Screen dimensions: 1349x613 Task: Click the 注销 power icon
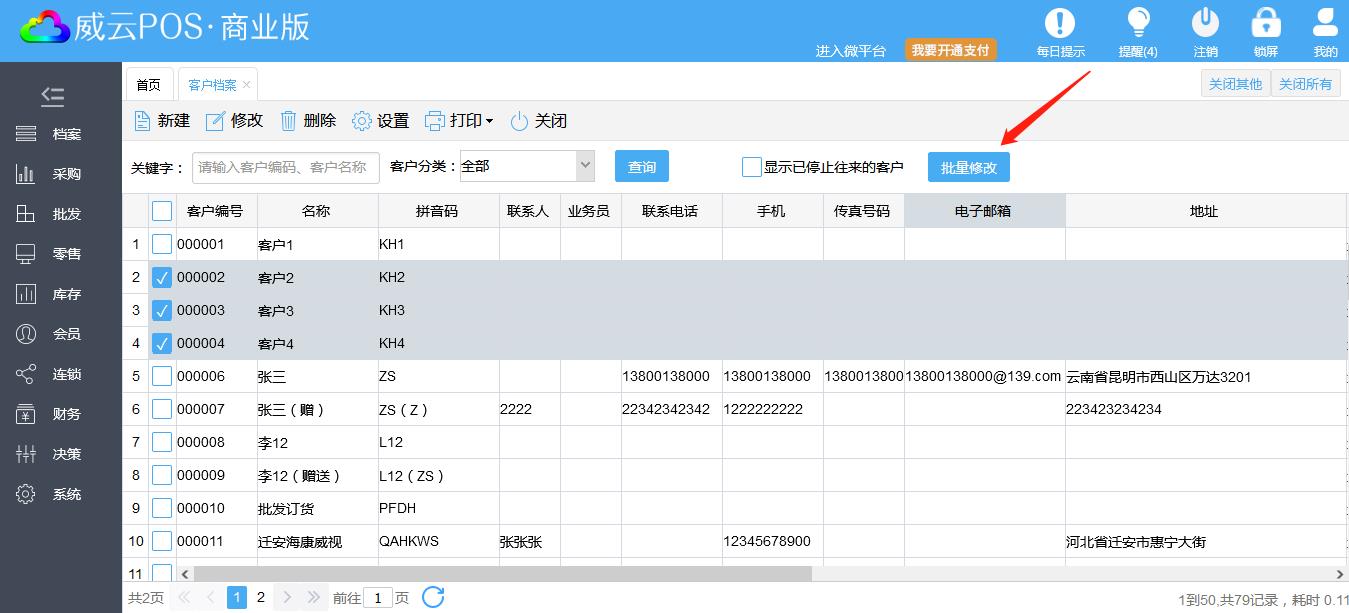pyautogui.click(x=1205, y=23)
